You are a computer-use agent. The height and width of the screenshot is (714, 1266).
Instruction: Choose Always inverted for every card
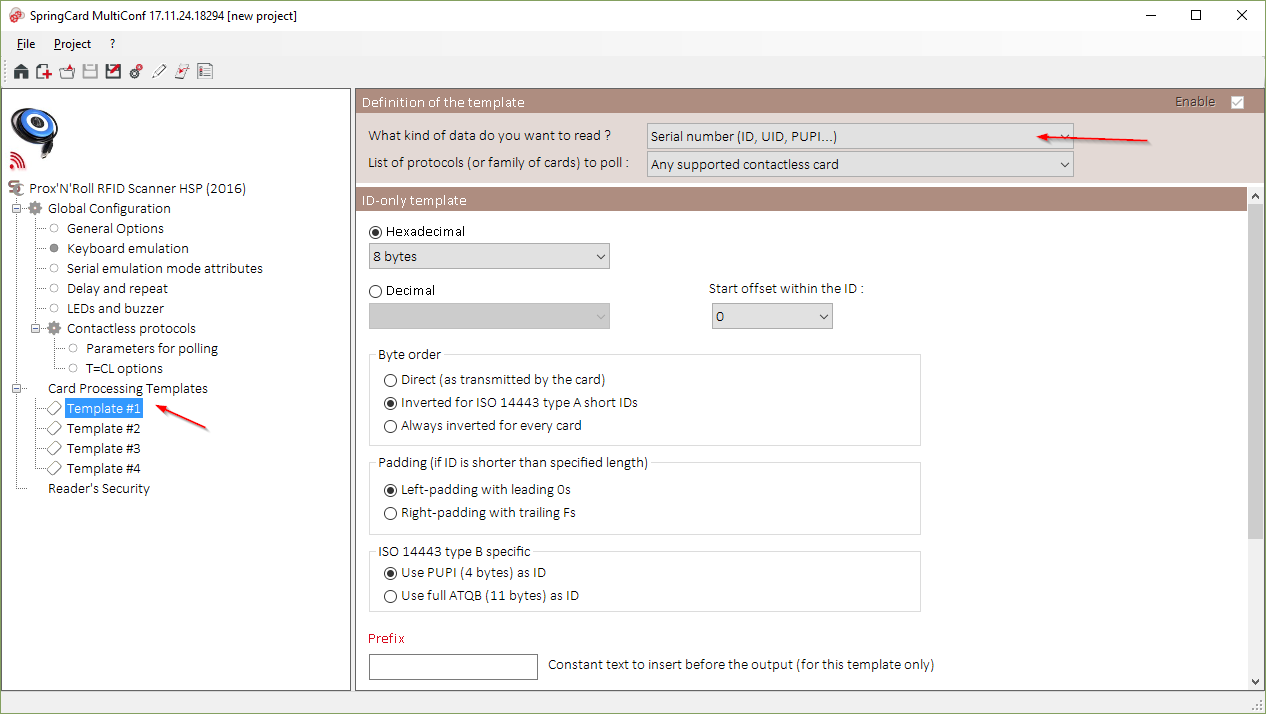(391, 426)
